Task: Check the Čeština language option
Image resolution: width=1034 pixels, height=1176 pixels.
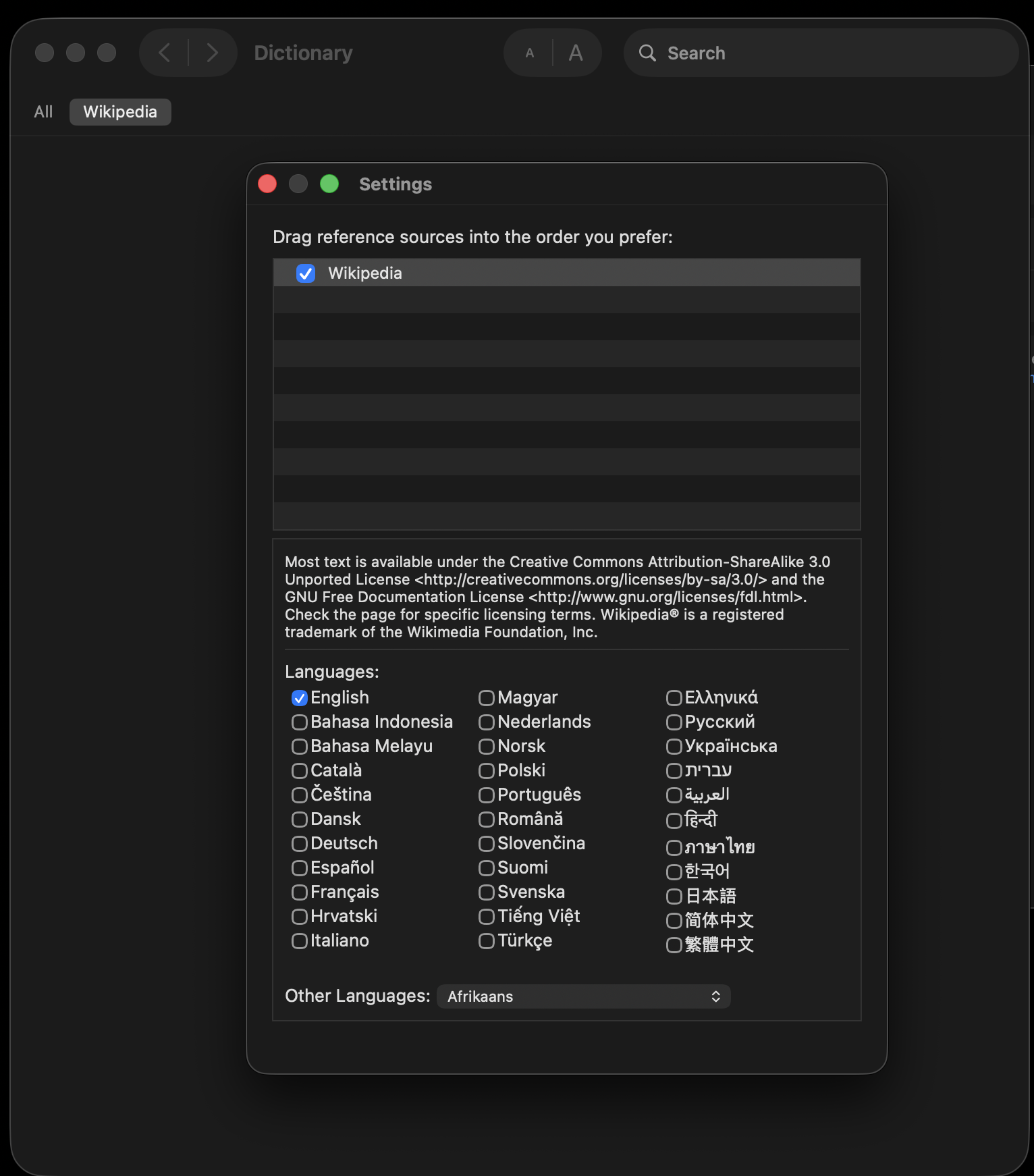Action: (300, 795)
